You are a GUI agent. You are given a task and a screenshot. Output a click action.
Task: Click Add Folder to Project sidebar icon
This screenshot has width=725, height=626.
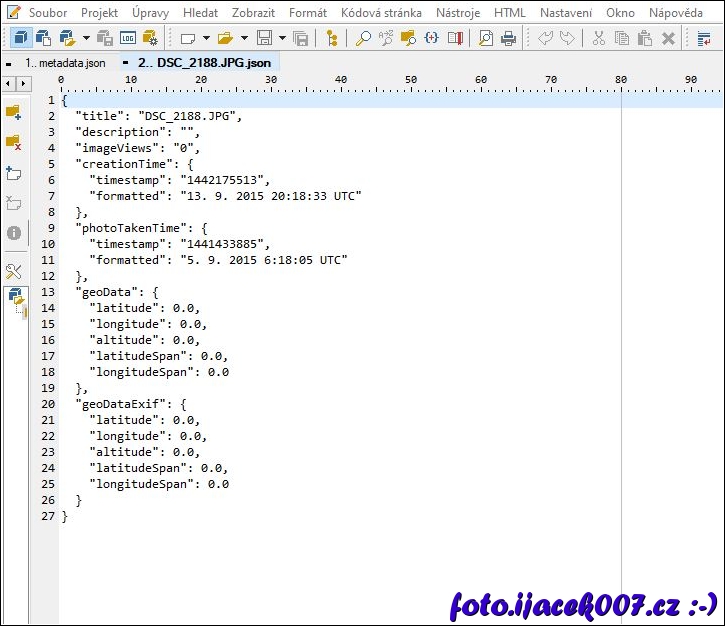14,111
